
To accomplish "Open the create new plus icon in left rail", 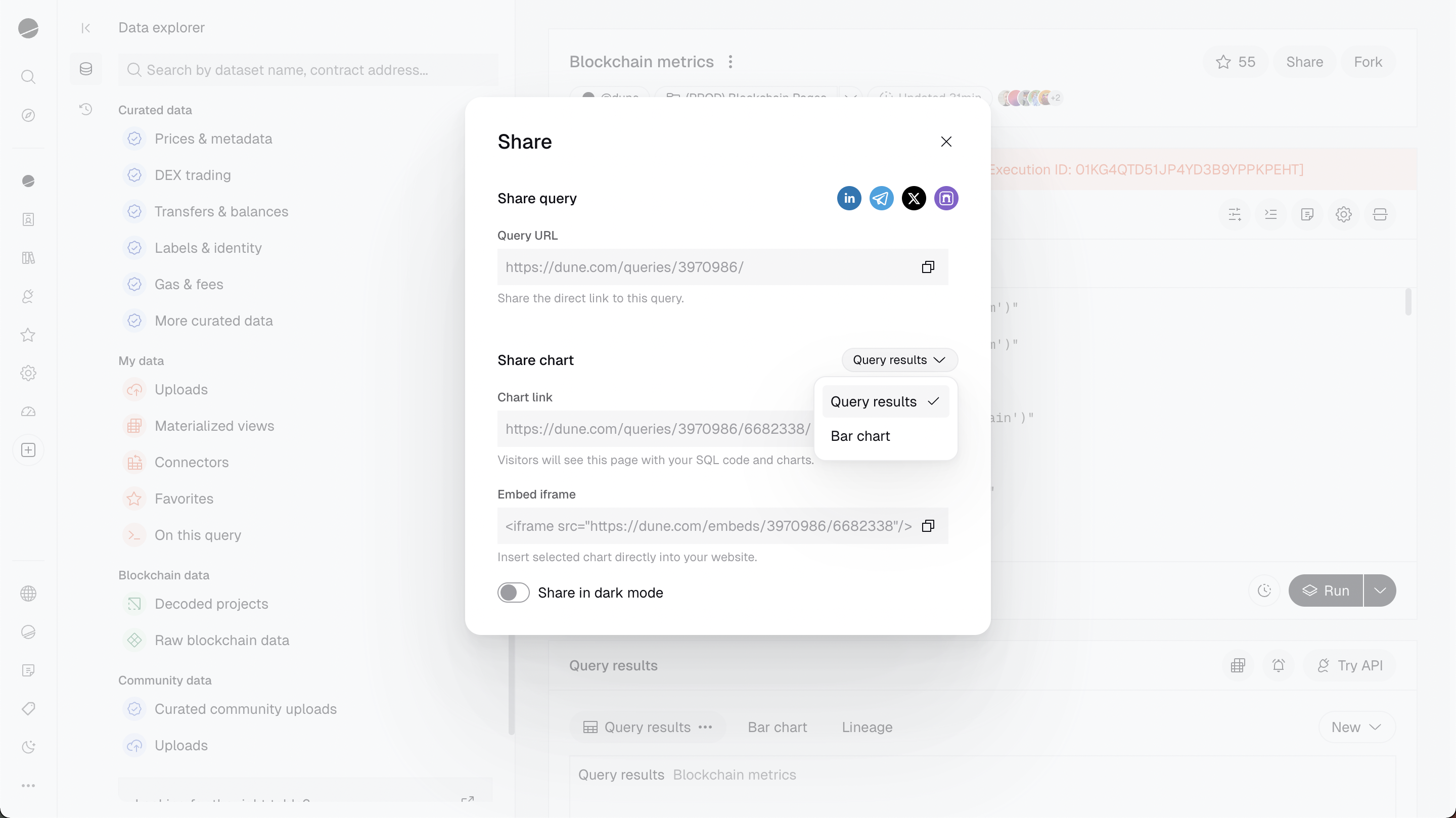I will [28, 450].
